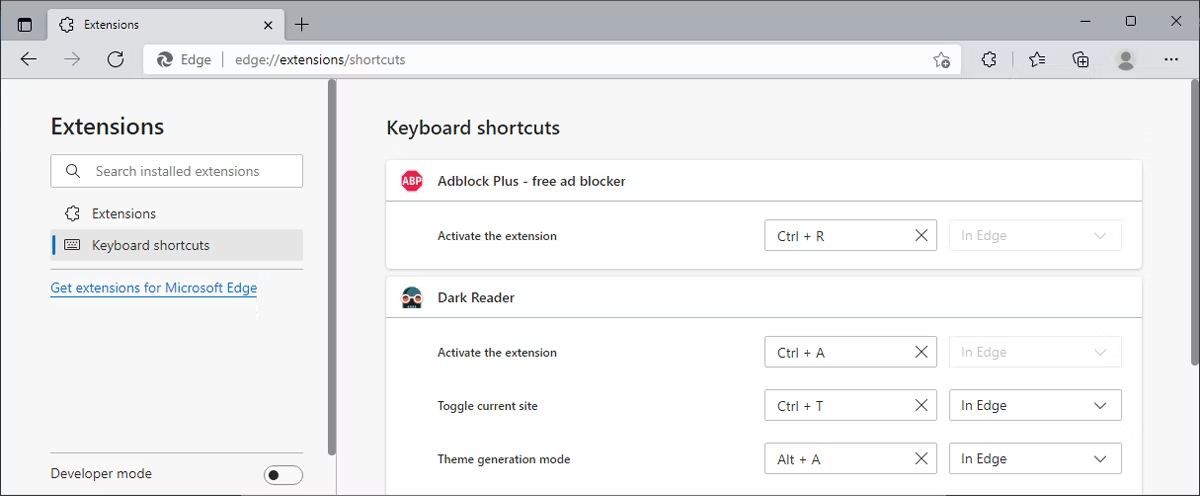Screen dimensions: 1200x496
Task: Open a new tab with plus button
Action: pos(302,24)
